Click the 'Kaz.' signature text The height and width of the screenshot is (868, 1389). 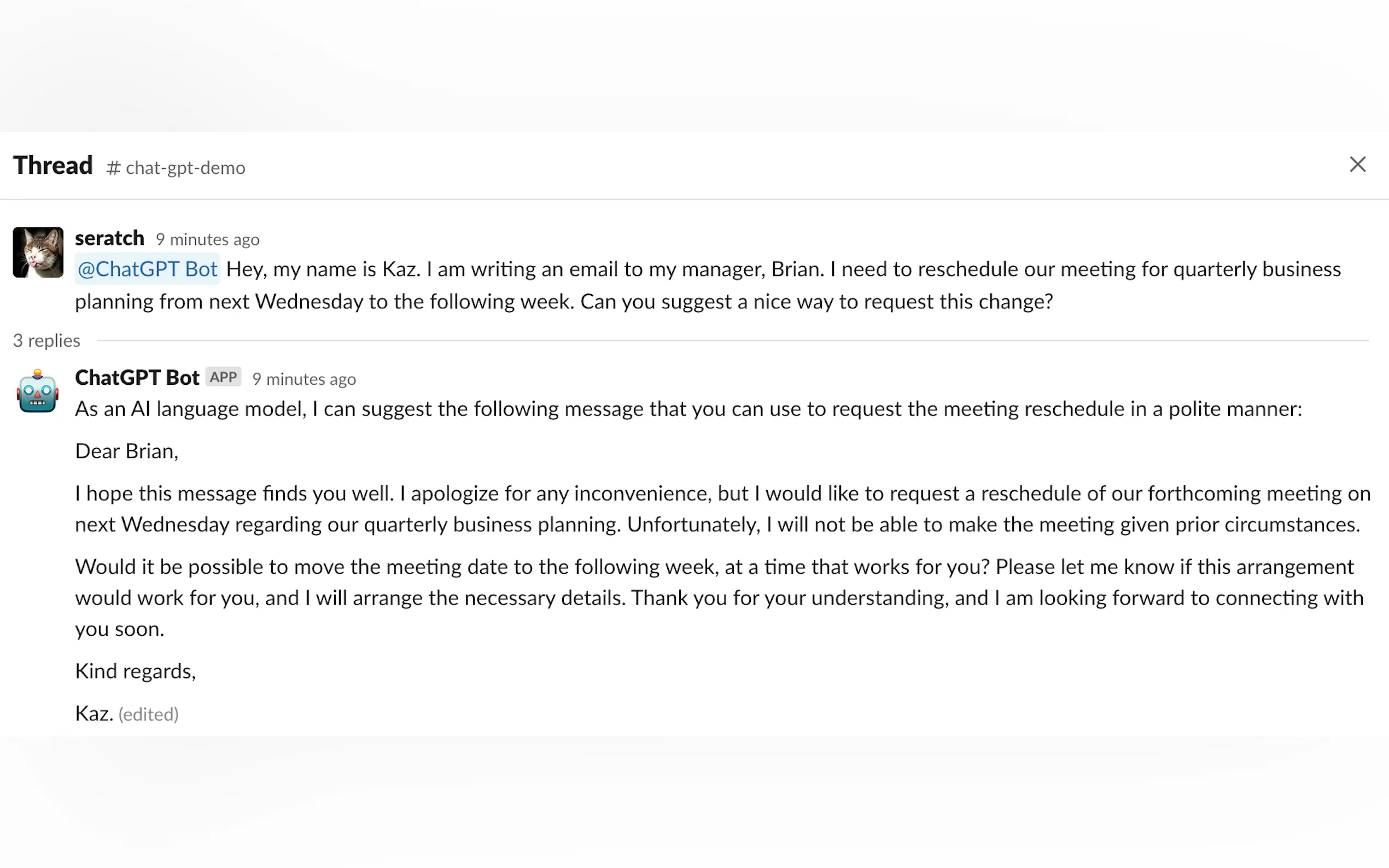click(94, 713)
